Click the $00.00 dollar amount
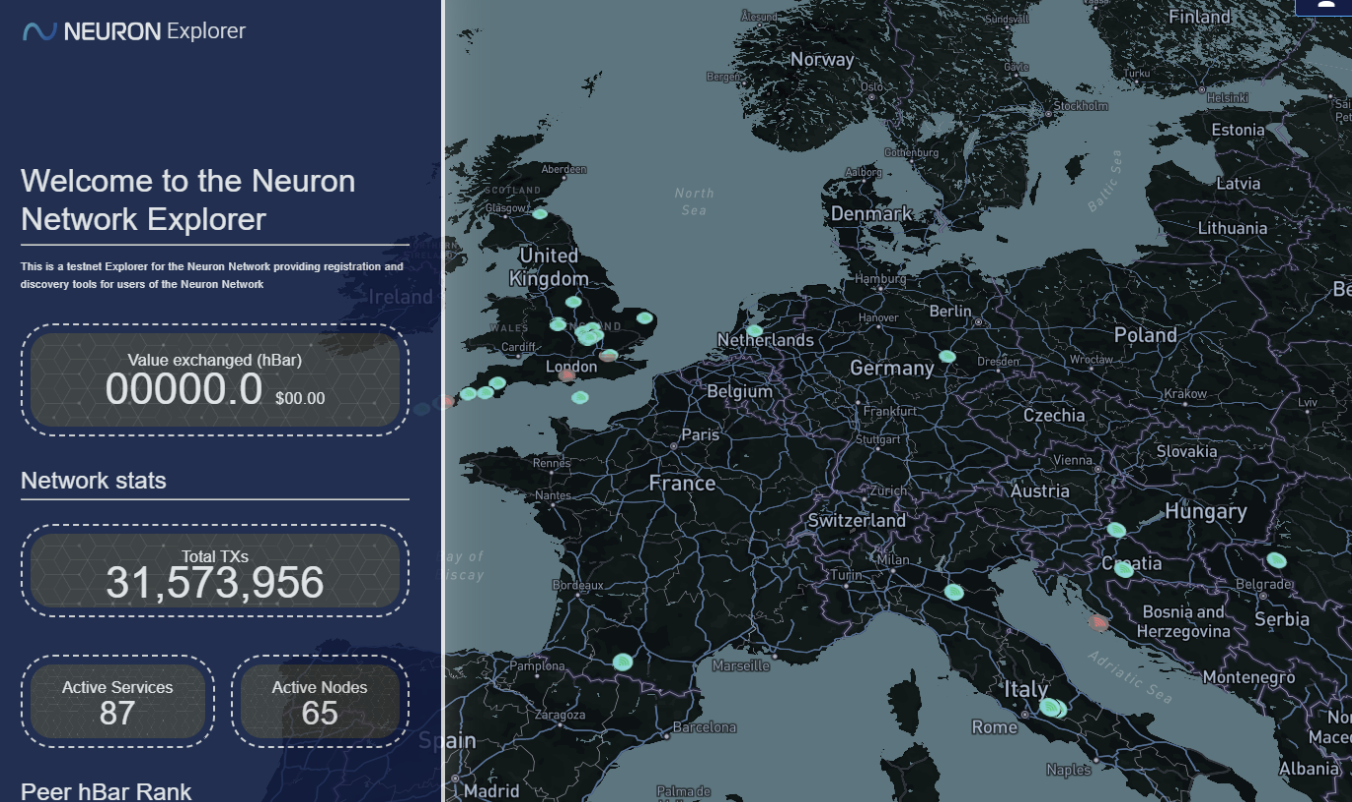This screenshot has width=1352, height=802. 300,398
